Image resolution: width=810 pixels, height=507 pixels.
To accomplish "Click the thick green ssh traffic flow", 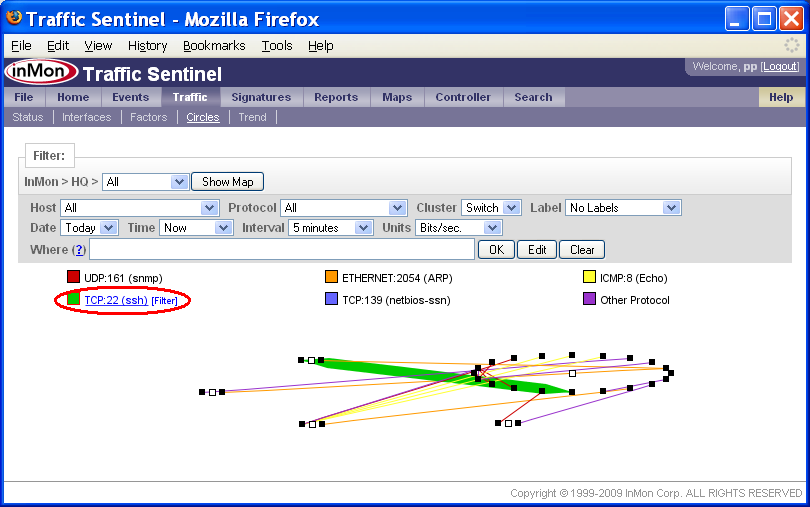I will click(413, 373).
